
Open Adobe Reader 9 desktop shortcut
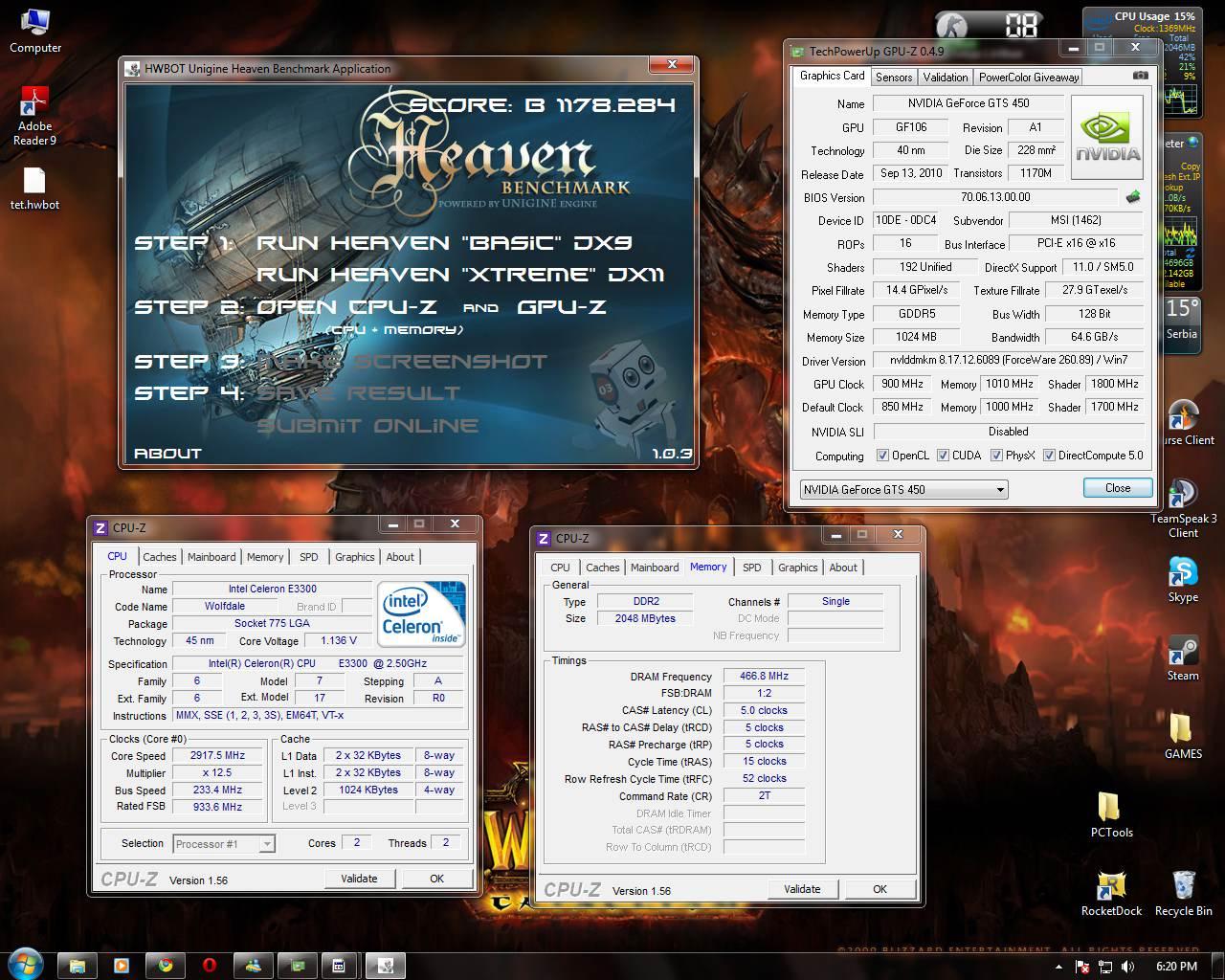tap(35, 117)
